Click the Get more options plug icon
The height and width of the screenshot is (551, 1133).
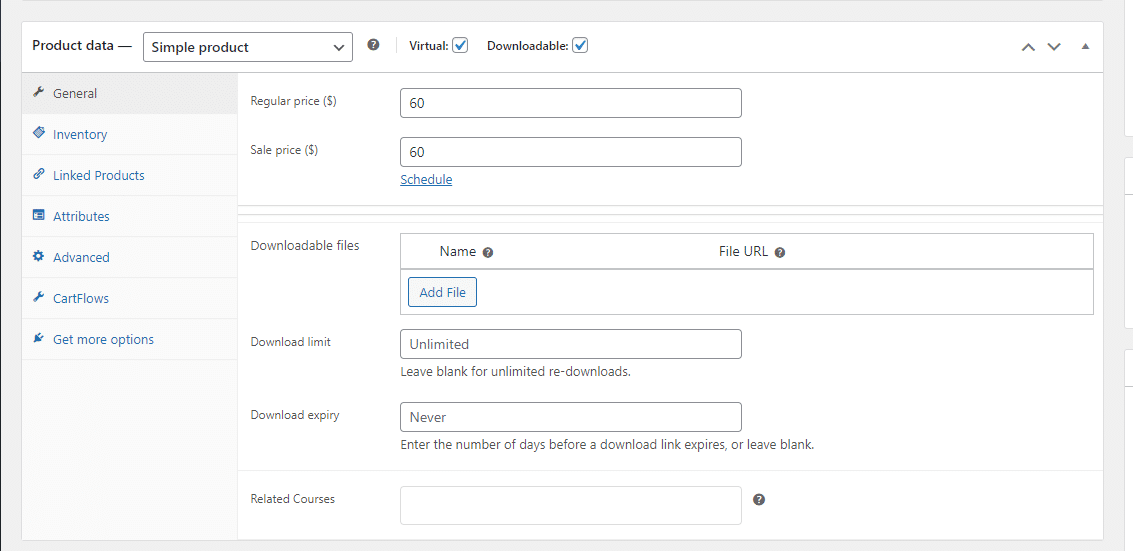(x=39, y=339)
